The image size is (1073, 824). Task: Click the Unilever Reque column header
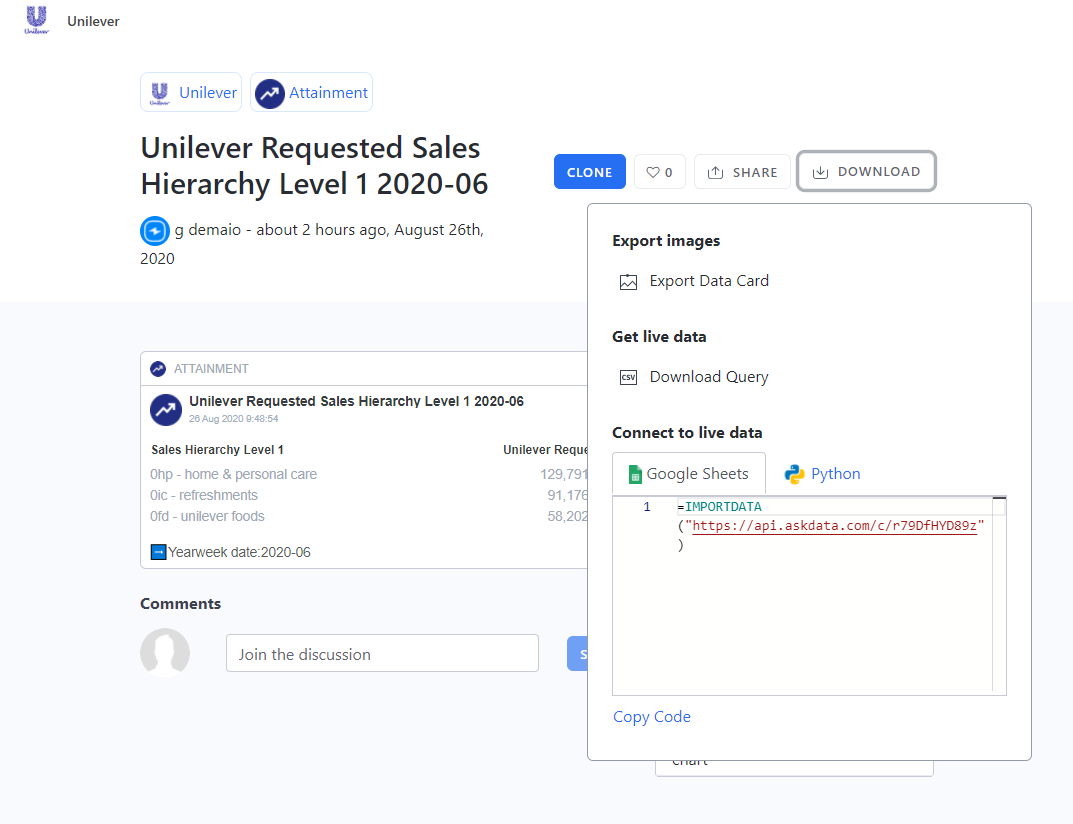coord(545,450)
